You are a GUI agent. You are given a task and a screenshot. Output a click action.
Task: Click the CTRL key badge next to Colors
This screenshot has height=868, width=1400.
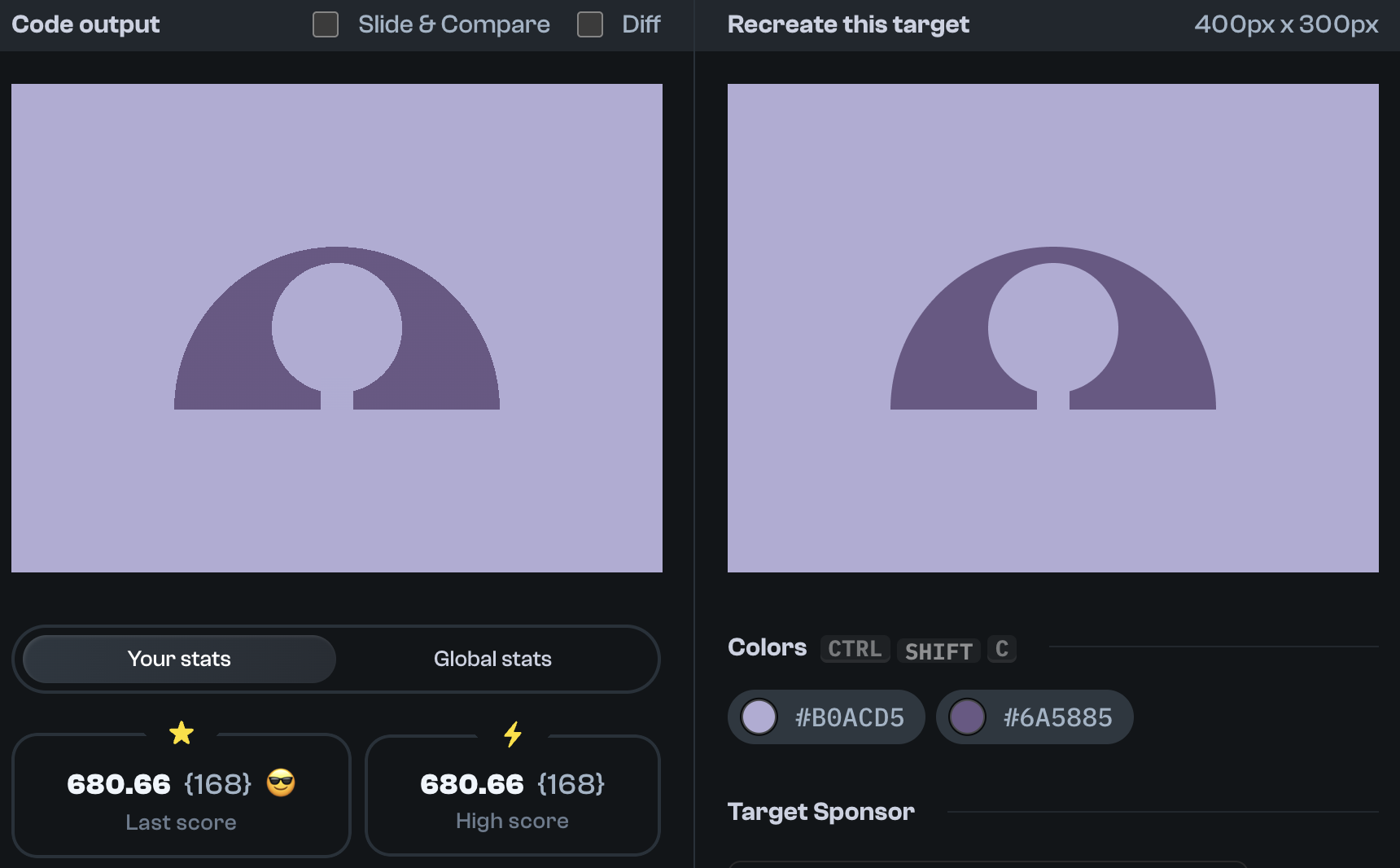(x=855, y=649)
